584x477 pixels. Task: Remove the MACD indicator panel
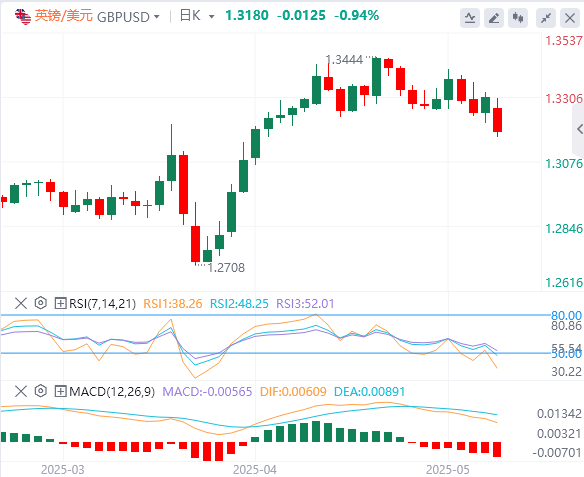point(21,391)
